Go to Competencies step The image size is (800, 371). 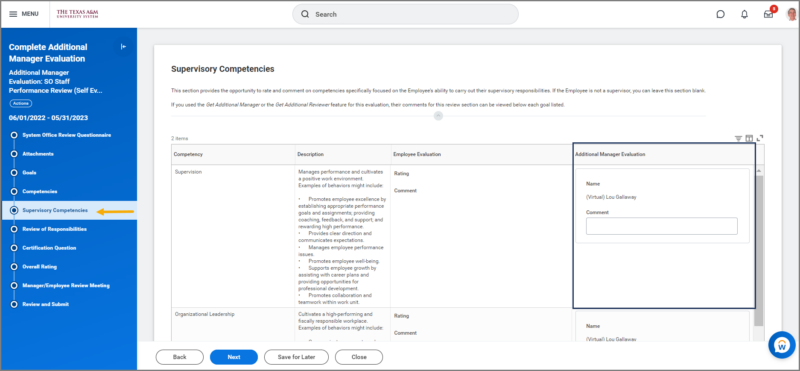(40, 191)
